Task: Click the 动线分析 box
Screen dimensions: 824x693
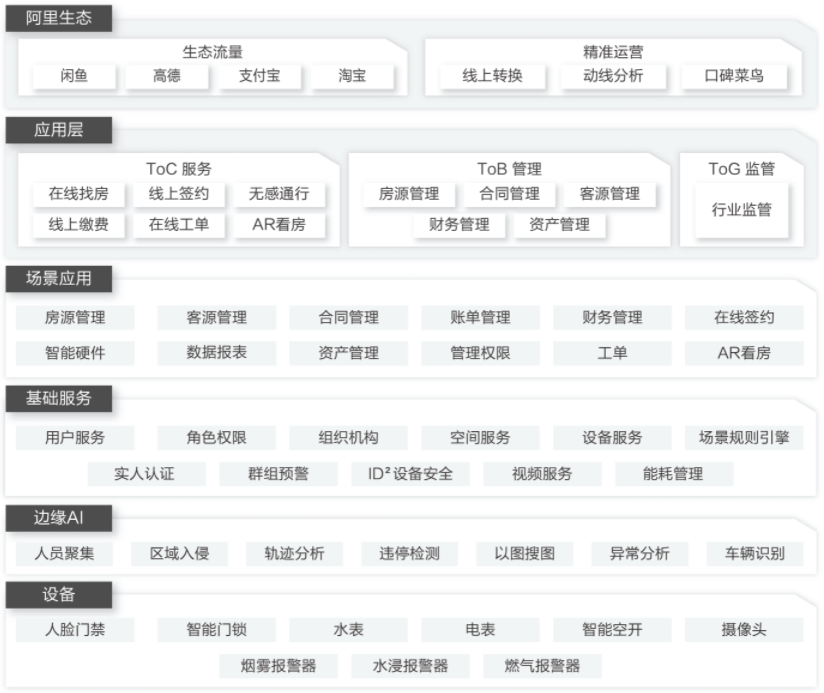Action: tap(613, 76)
